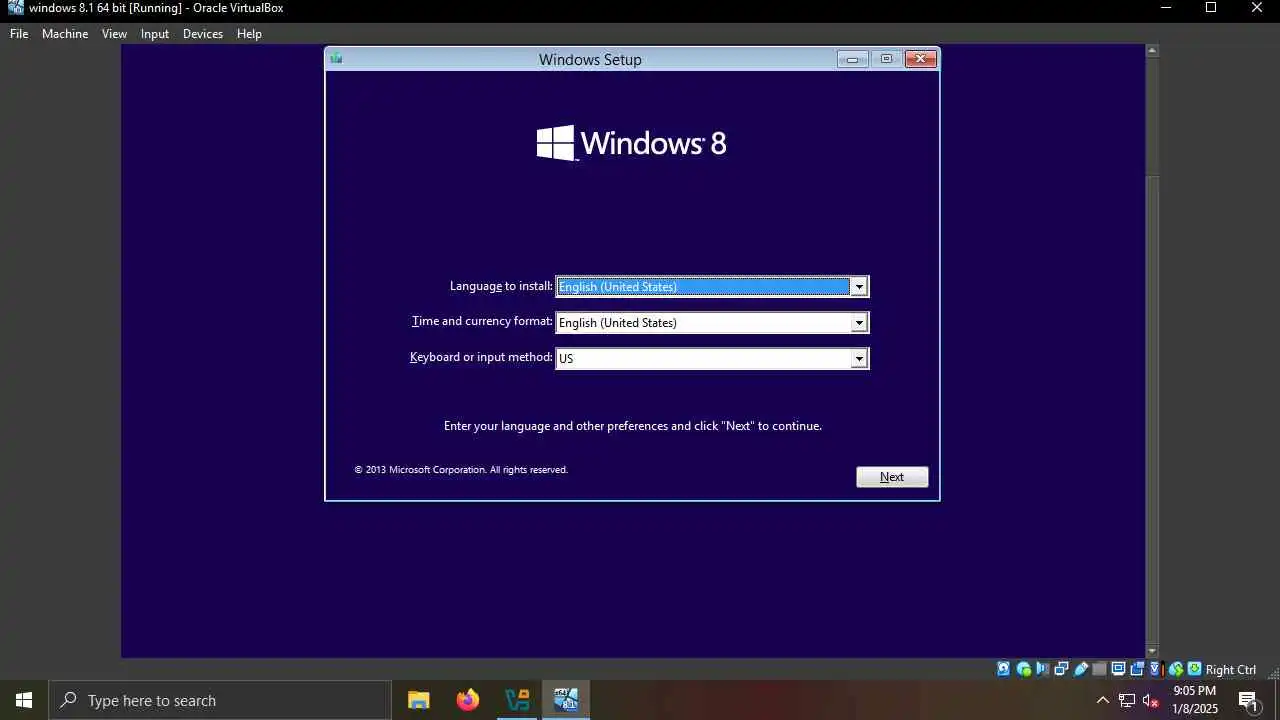Show hidden system tray icons
Viewport: 1280px width, 720px height.
[1103, 700]
